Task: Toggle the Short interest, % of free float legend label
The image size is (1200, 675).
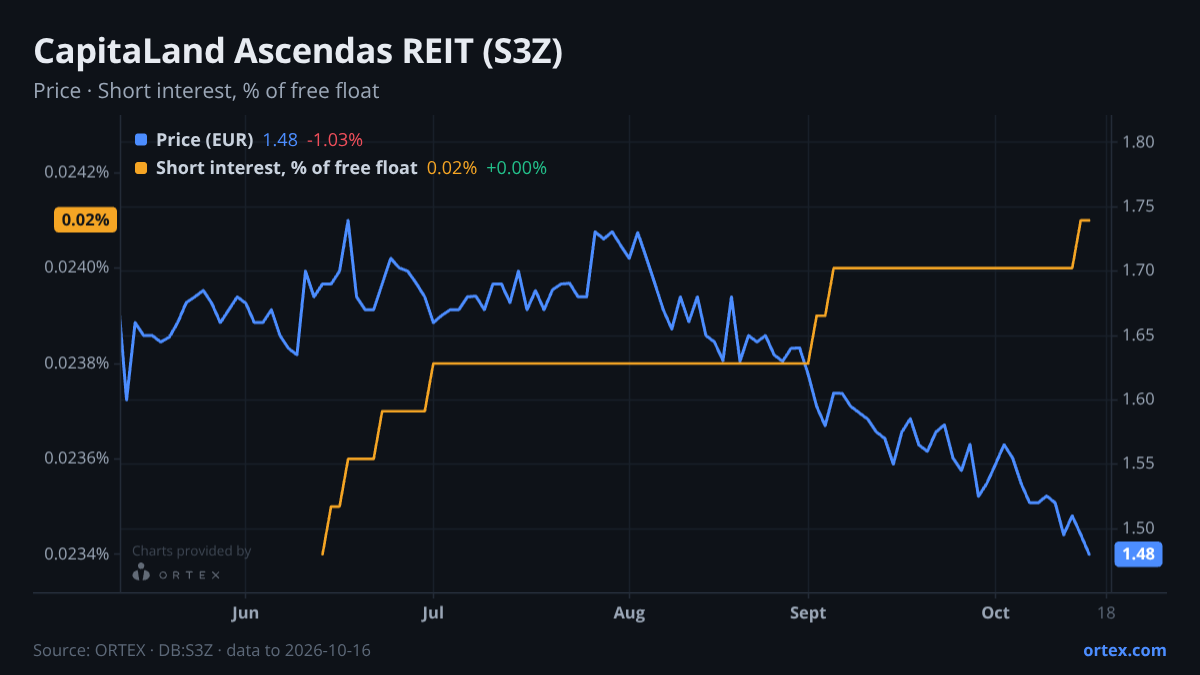Action: pyautogui.click(x=286, y=168)
